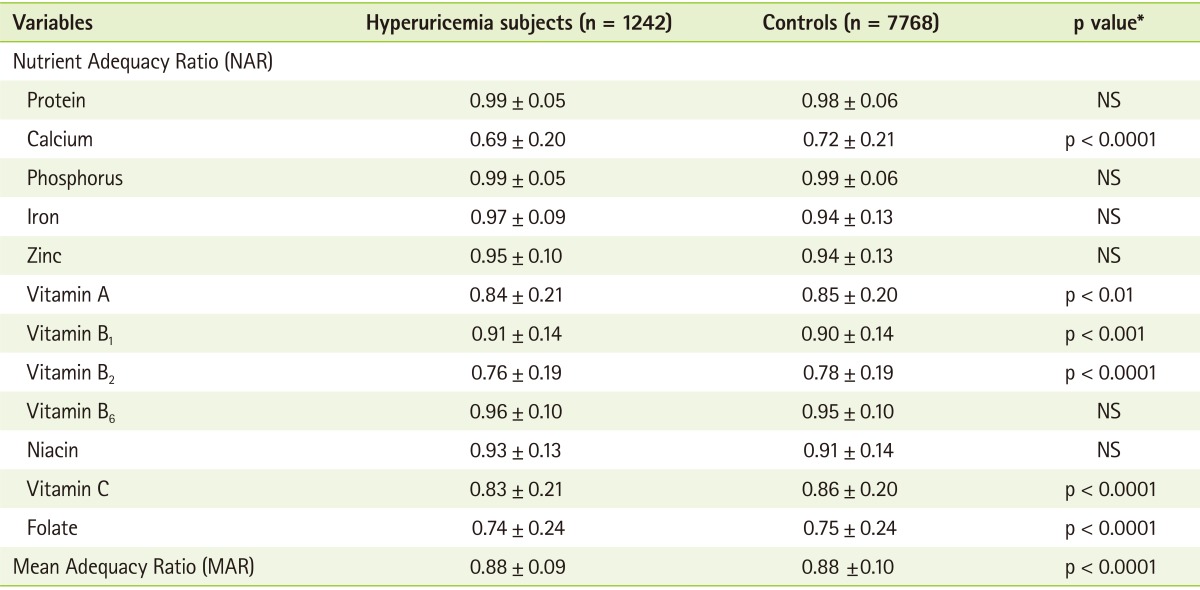Click the Mean Adequacy Ratio (MAR) label
This screenshot has height=590, width=1200.
[133, 568]
